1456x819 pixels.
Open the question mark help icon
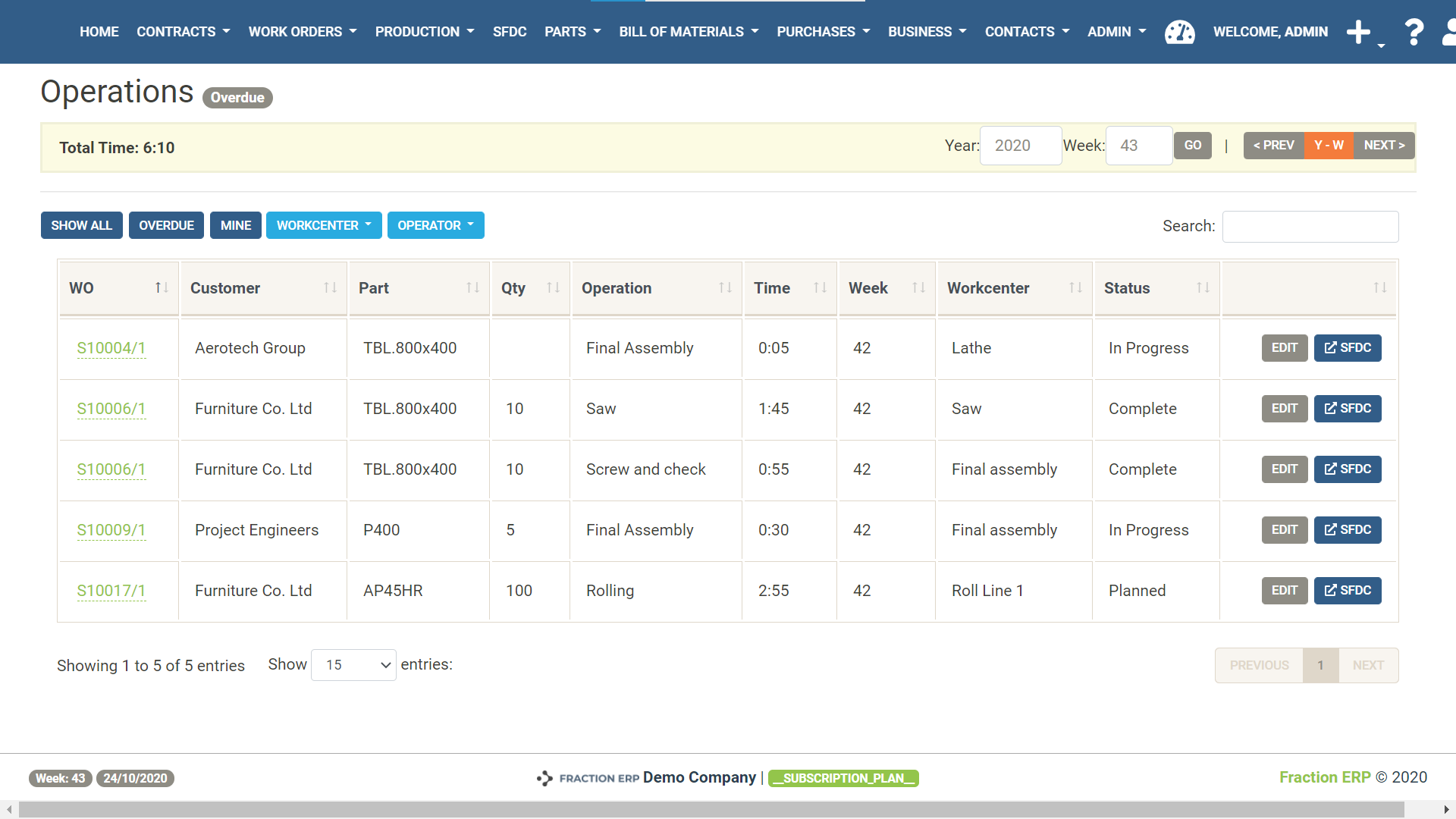[x=1414, y=32]
